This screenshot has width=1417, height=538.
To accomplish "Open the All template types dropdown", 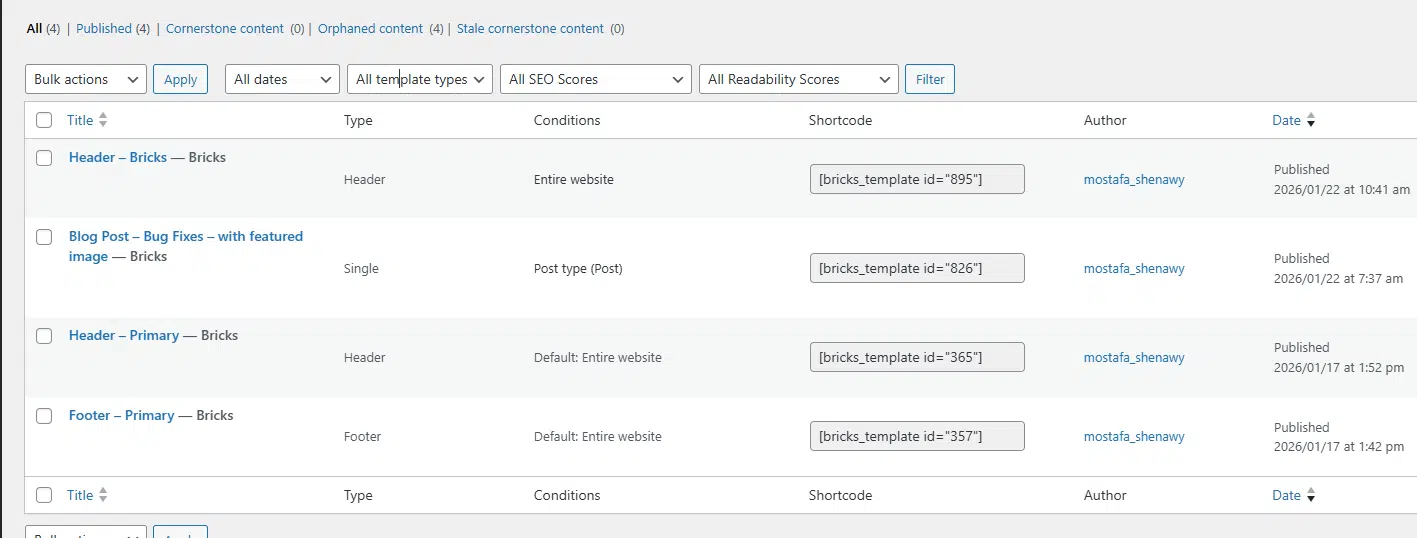I will 420,79.
